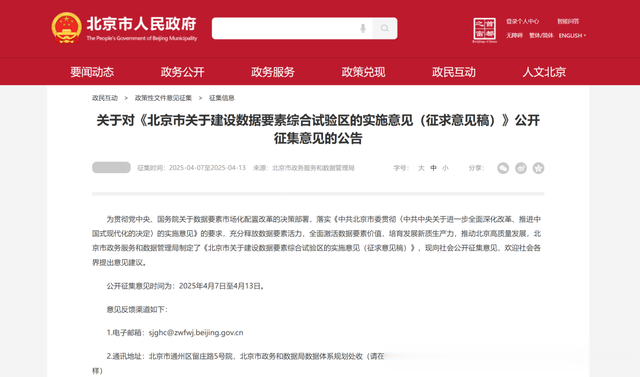
Task: Share the notice via Weibo icon
Action: pyautogui.click(x=521, y=168)
